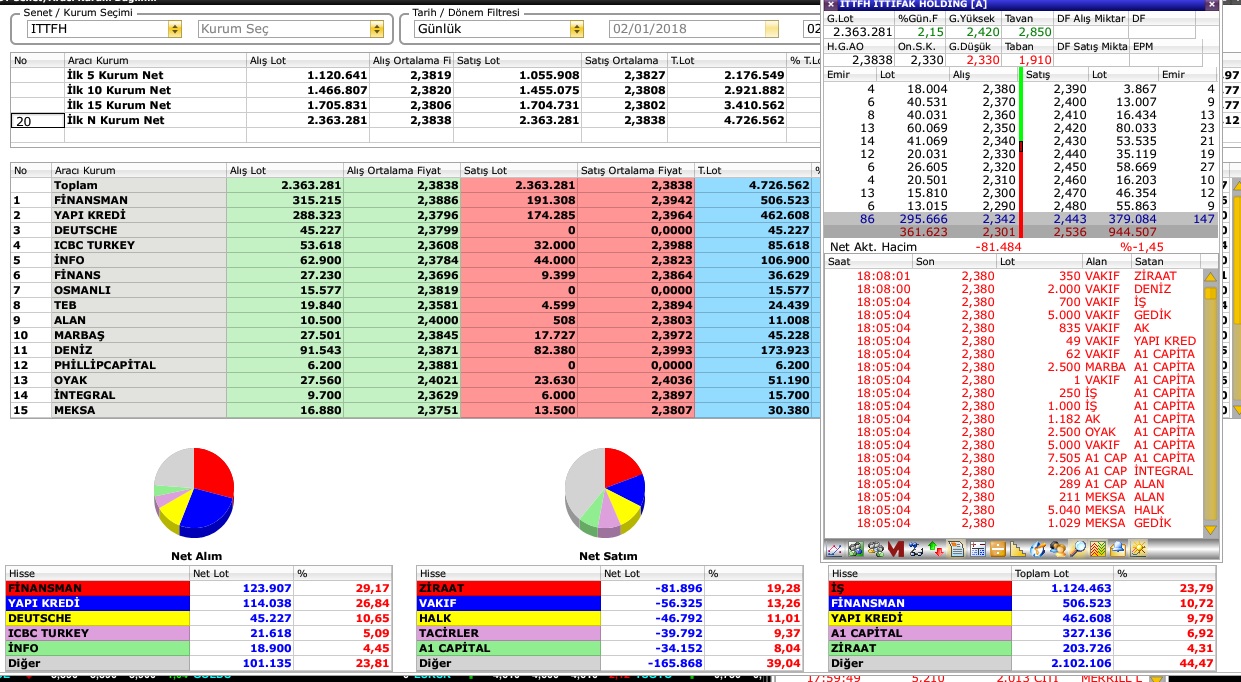Click the yellow-green people group icon

click(x=875, y=549)
